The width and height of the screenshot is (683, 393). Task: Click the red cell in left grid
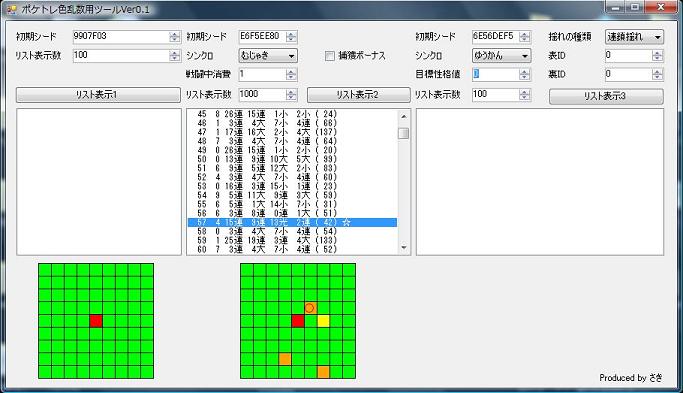(x=96, y=321)
